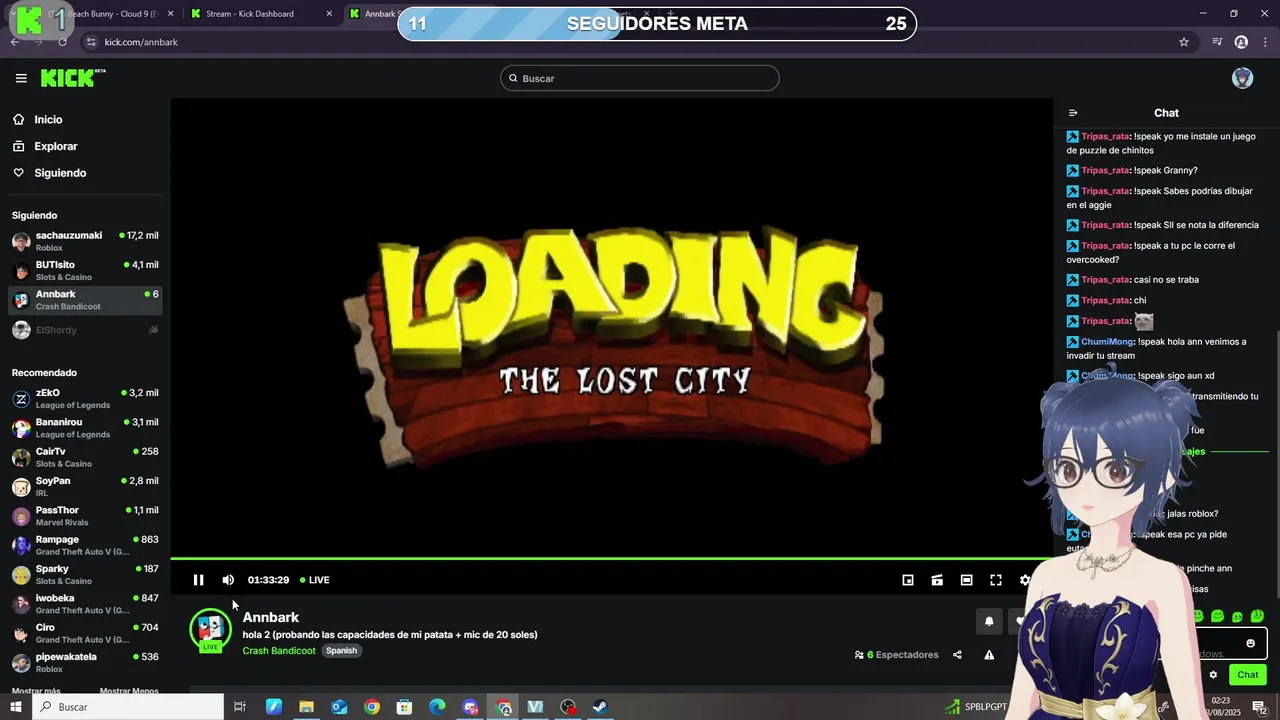Jump to LIVE position

click(314, 580)
